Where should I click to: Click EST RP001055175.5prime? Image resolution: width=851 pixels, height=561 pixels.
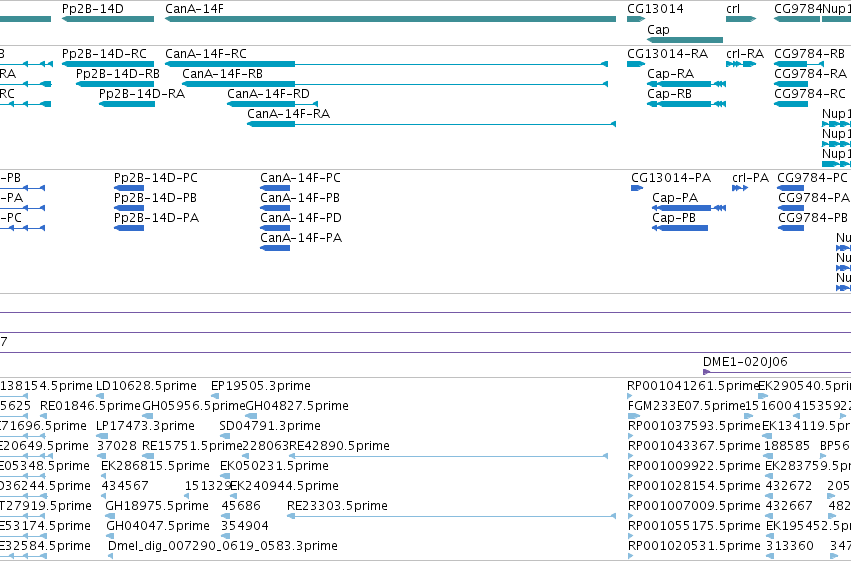point(694,526)
